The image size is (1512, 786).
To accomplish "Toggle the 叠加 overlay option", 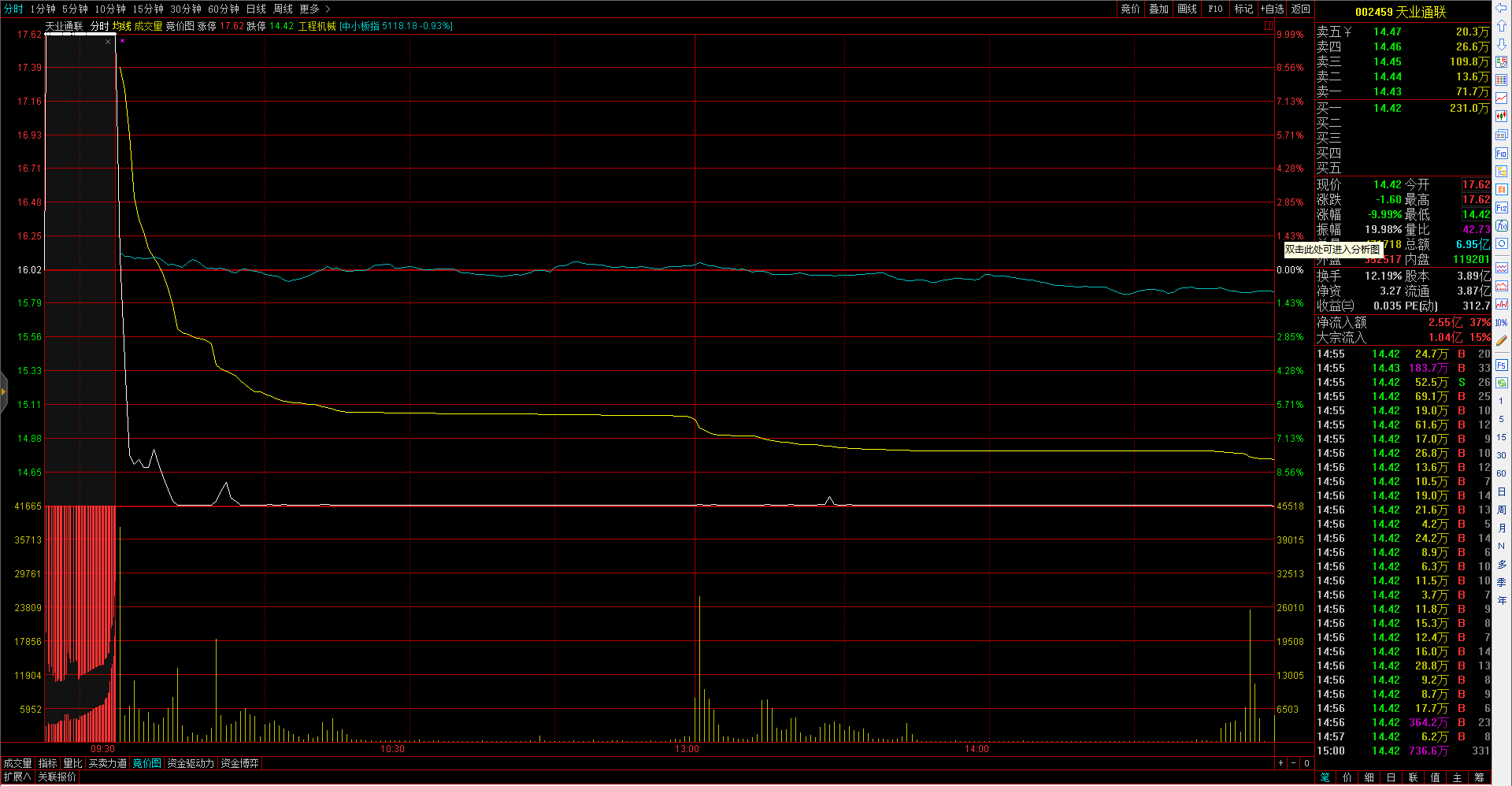I will [1158, 9].
